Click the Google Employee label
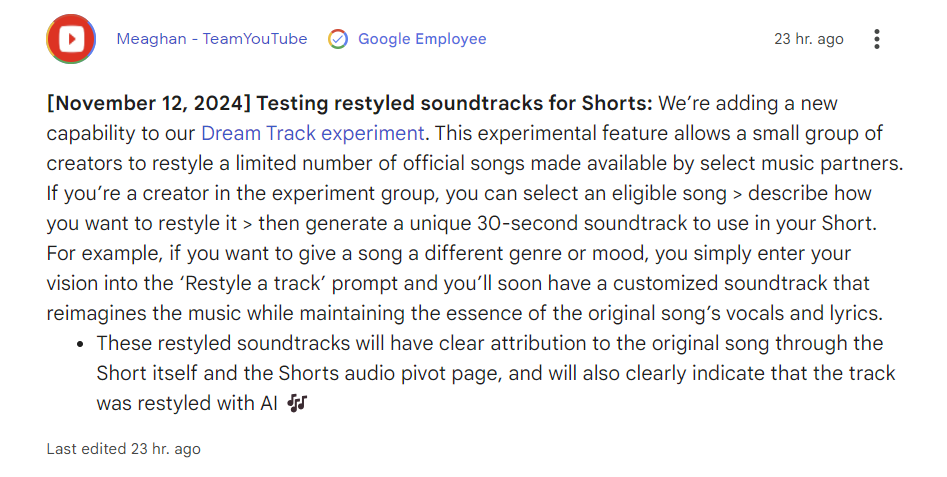Viewport: 947px width, 477px height. coord(422,40)
